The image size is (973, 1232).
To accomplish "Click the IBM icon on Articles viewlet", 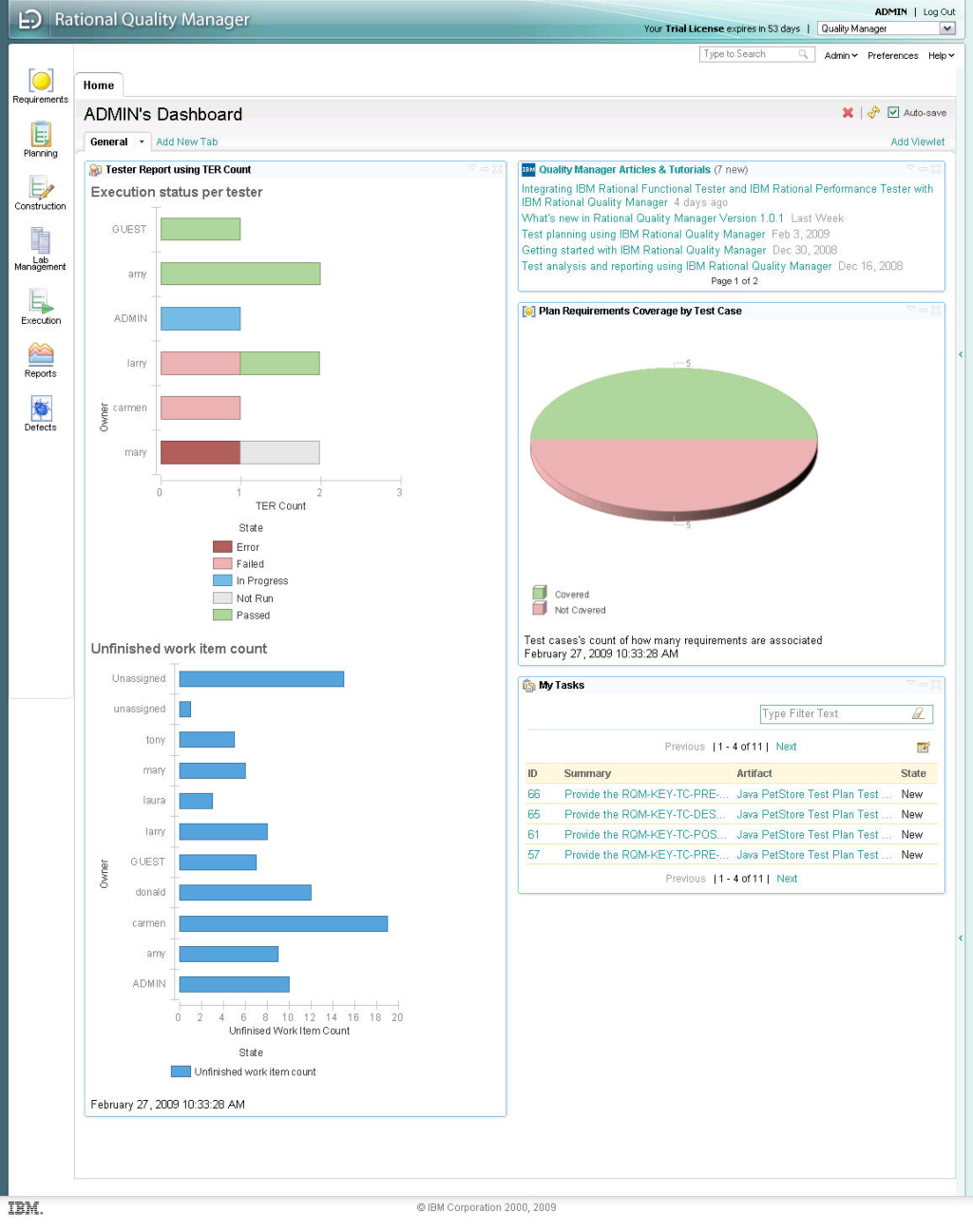I will [x=528, y=170].
